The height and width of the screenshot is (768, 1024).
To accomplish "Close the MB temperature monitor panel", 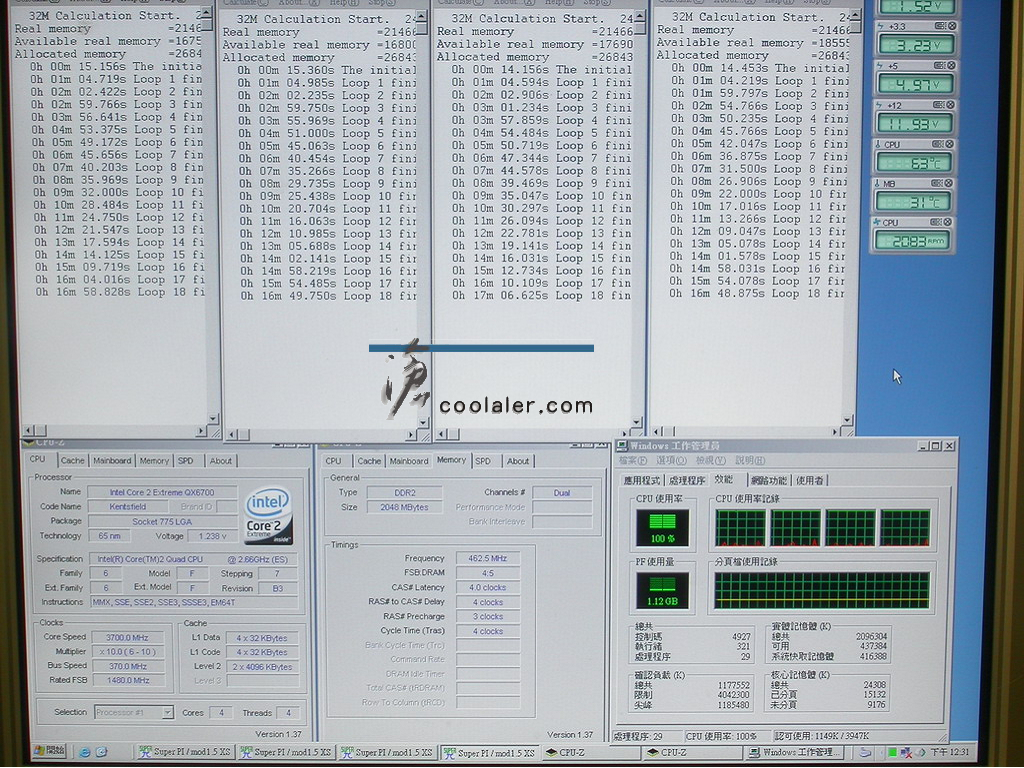I will (948, 184).
